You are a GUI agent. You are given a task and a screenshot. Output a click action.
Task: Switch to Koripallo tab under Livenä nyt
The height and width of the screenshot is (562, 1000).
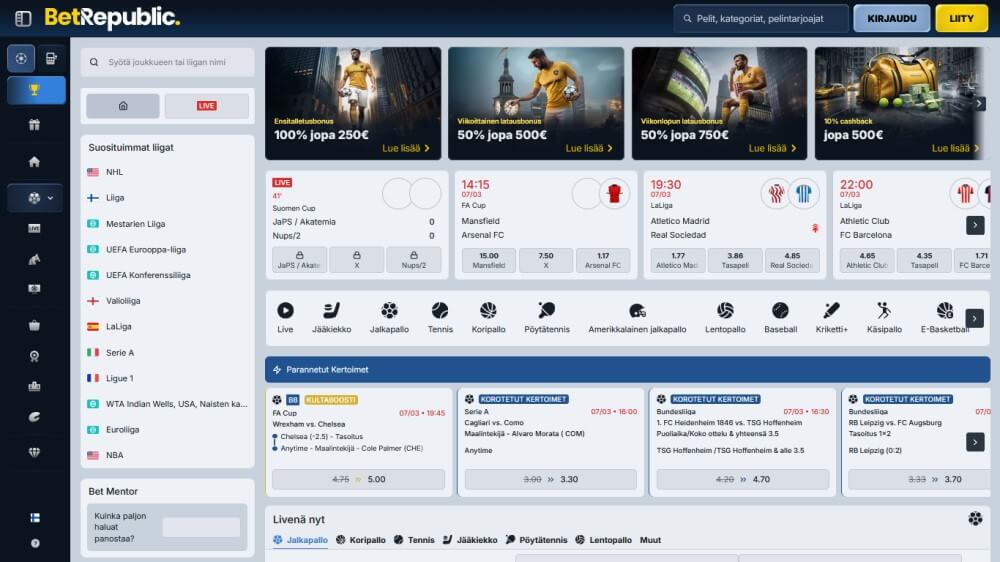click(361, 540)
